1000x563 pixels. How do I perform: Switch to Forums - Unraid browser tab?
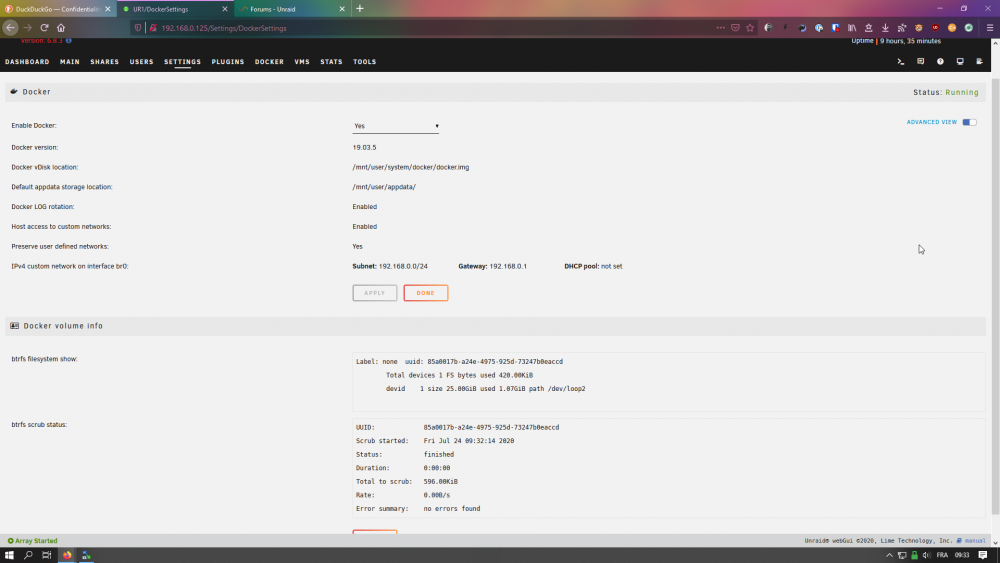pos(292,9)
